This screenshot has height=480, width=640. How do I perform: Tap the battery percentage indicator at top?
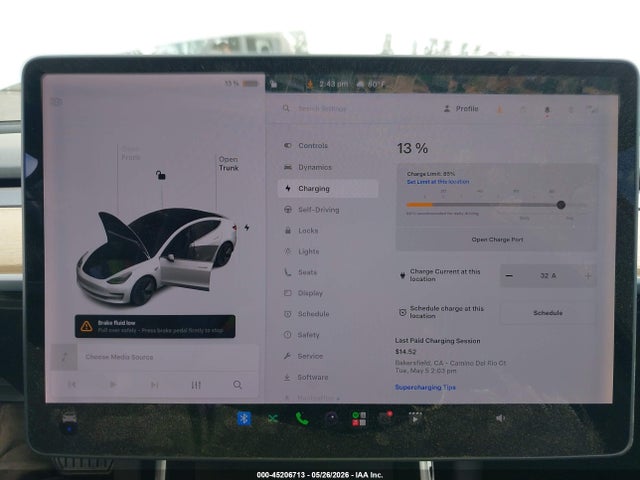pyautogui.click(x=242, y=84)
